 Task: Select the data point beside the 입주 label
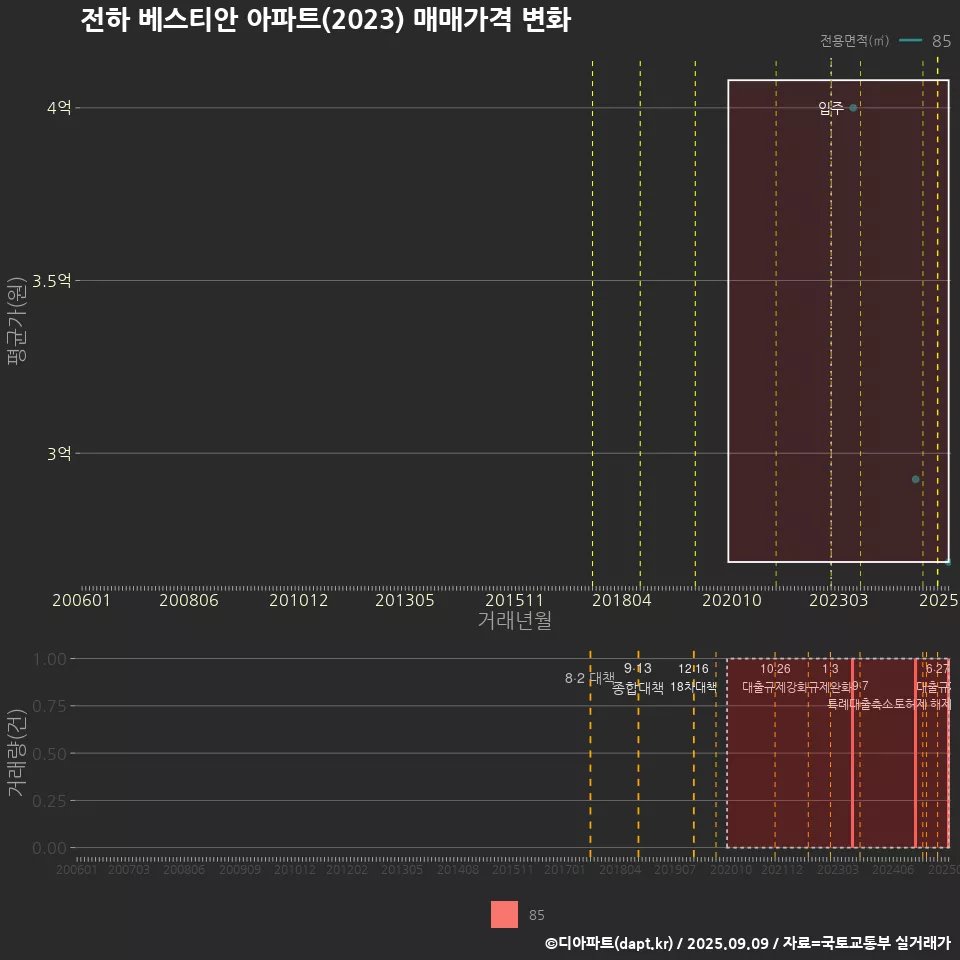coord(853,108)
